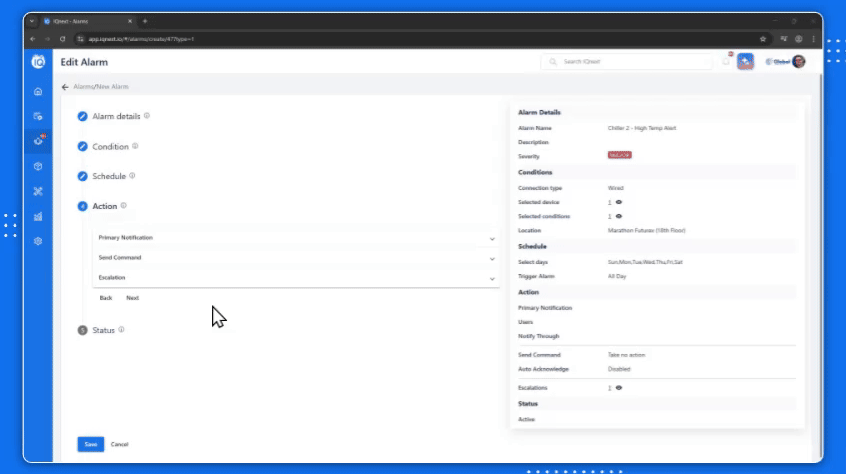Viewport: 846px width, 474px height.
Task: Open the assets cube icon in the sidebar
Action: [x=38, y=166]
